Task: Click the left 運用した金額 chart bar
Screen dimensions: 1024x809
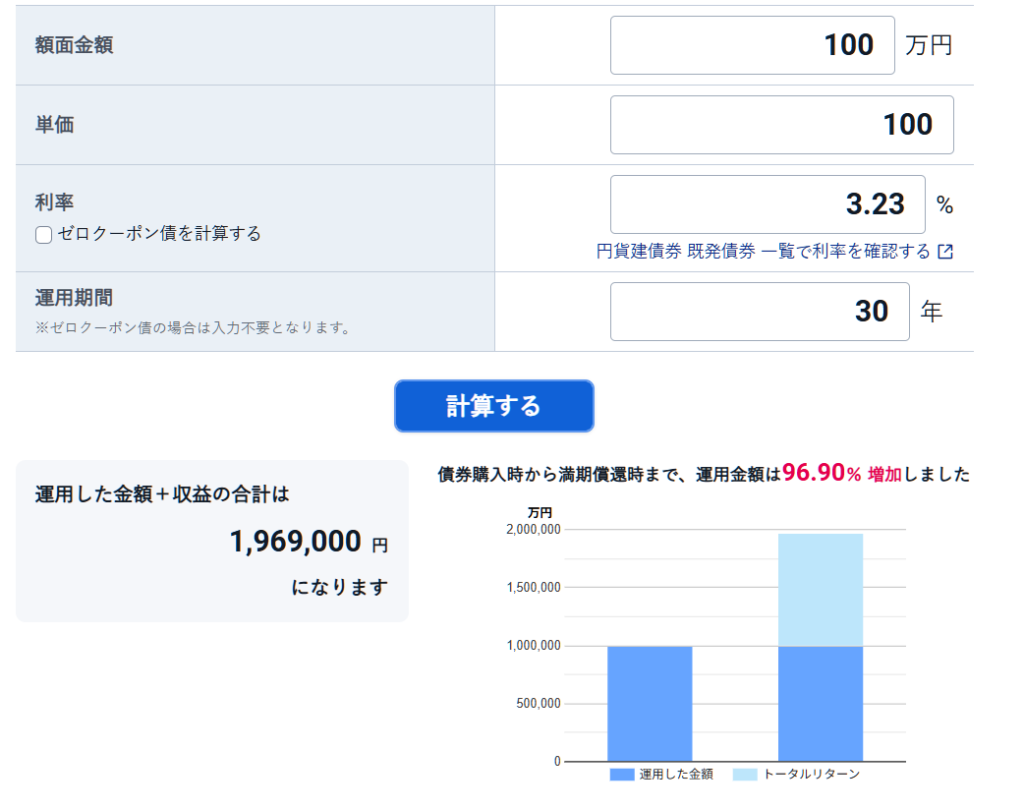Action: [x=649, y=703]
